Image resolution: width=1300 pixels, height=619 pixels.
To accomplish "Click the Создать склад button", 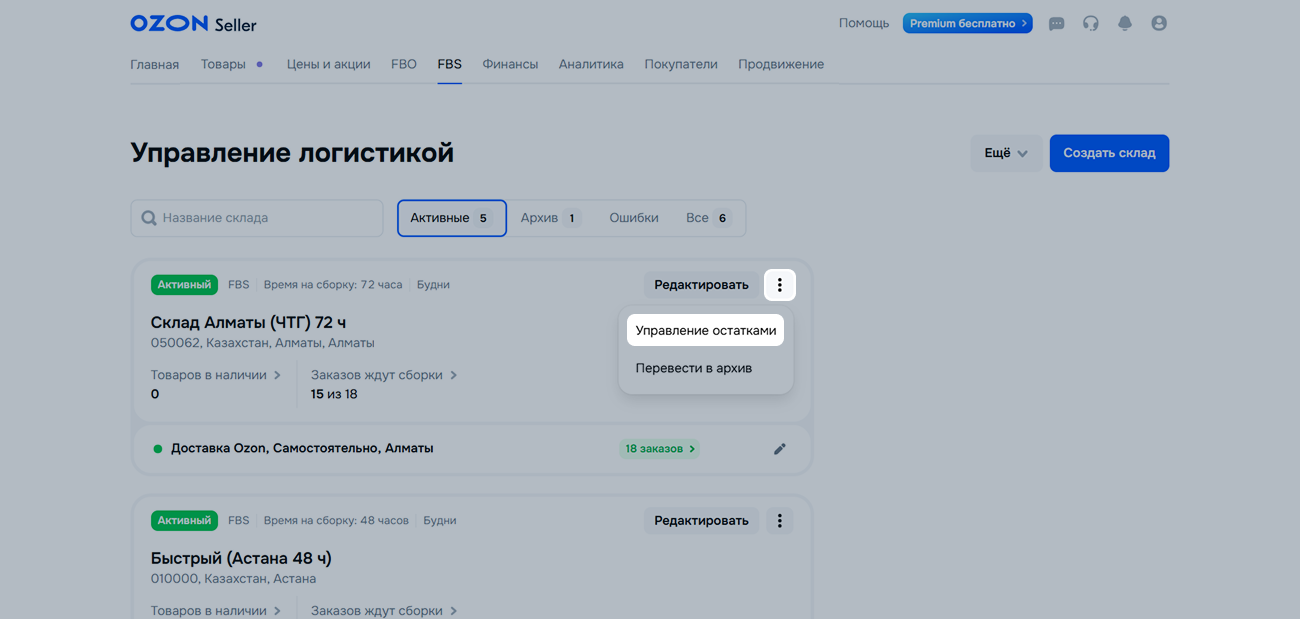I will point(1108,153).
